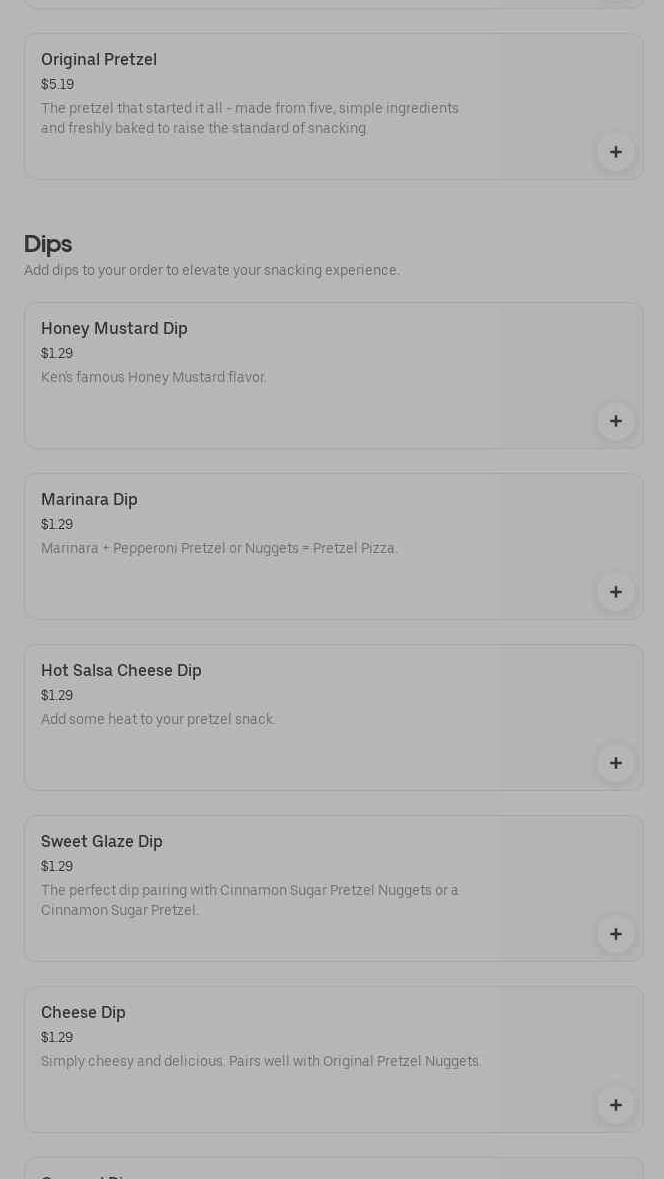Tap plus icon for Honey Mustard Dip

pos(616,421)
